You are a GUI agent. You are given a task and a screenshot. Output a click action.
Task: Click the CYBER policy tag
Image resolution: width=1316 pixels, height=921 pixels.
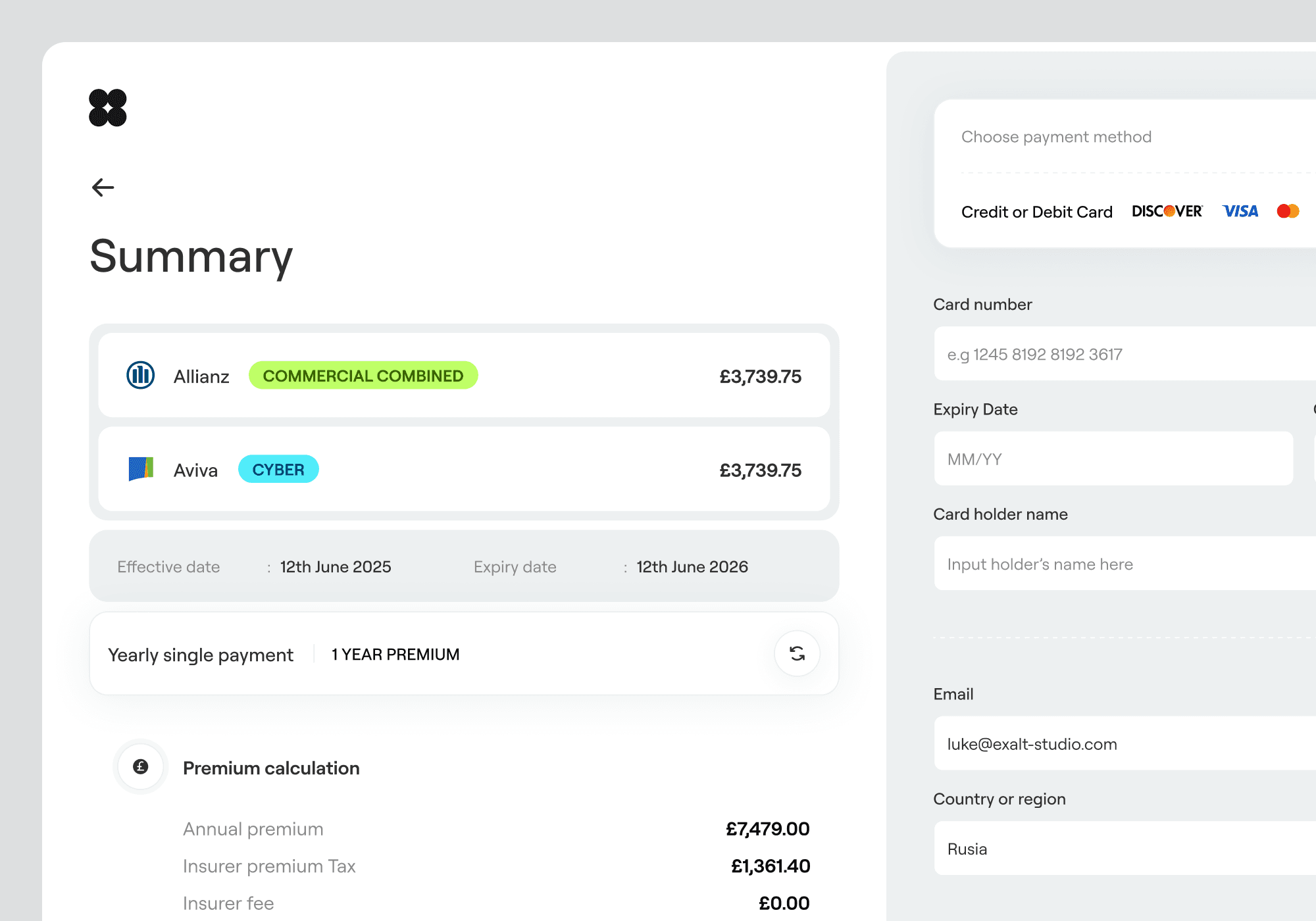278,470
